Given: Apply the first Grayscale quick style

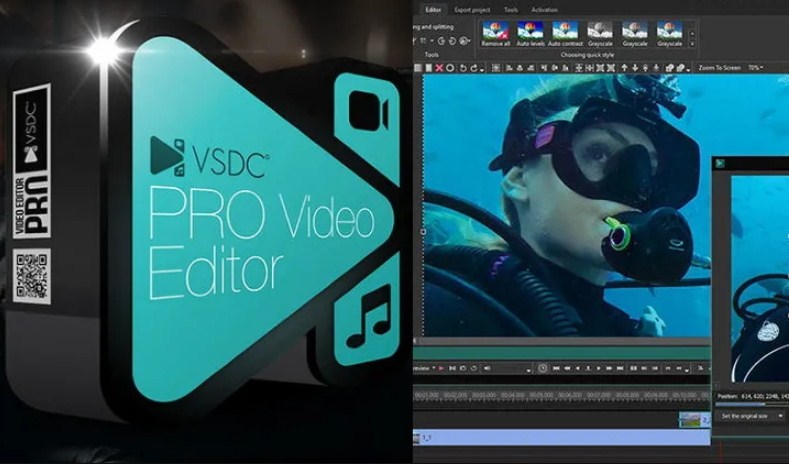Looking at the screenshot, I should [x=600, y=34].
